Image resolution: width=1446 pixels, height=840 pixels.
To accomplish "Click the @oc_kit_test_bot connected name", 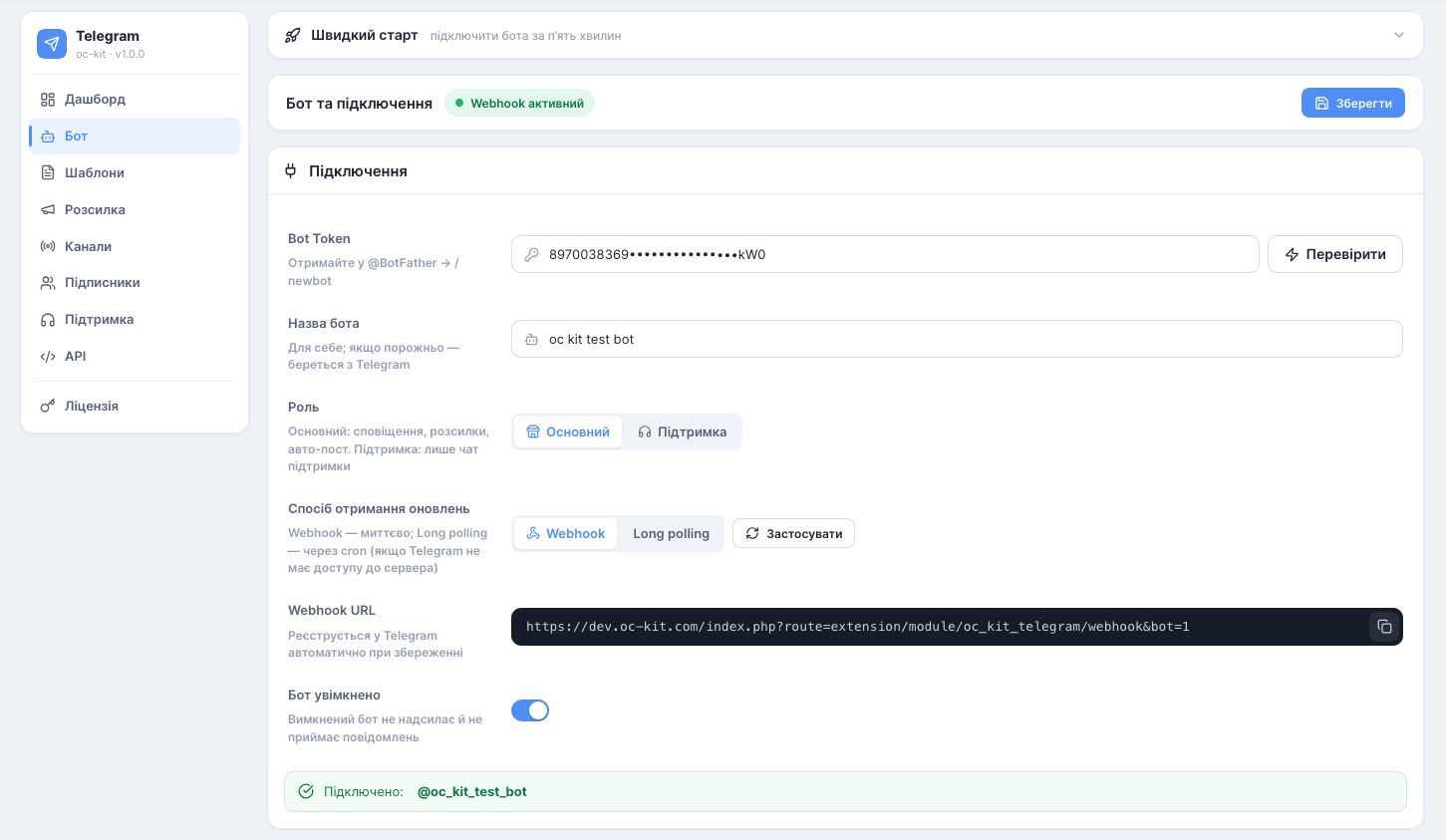I will pos(472,792).
